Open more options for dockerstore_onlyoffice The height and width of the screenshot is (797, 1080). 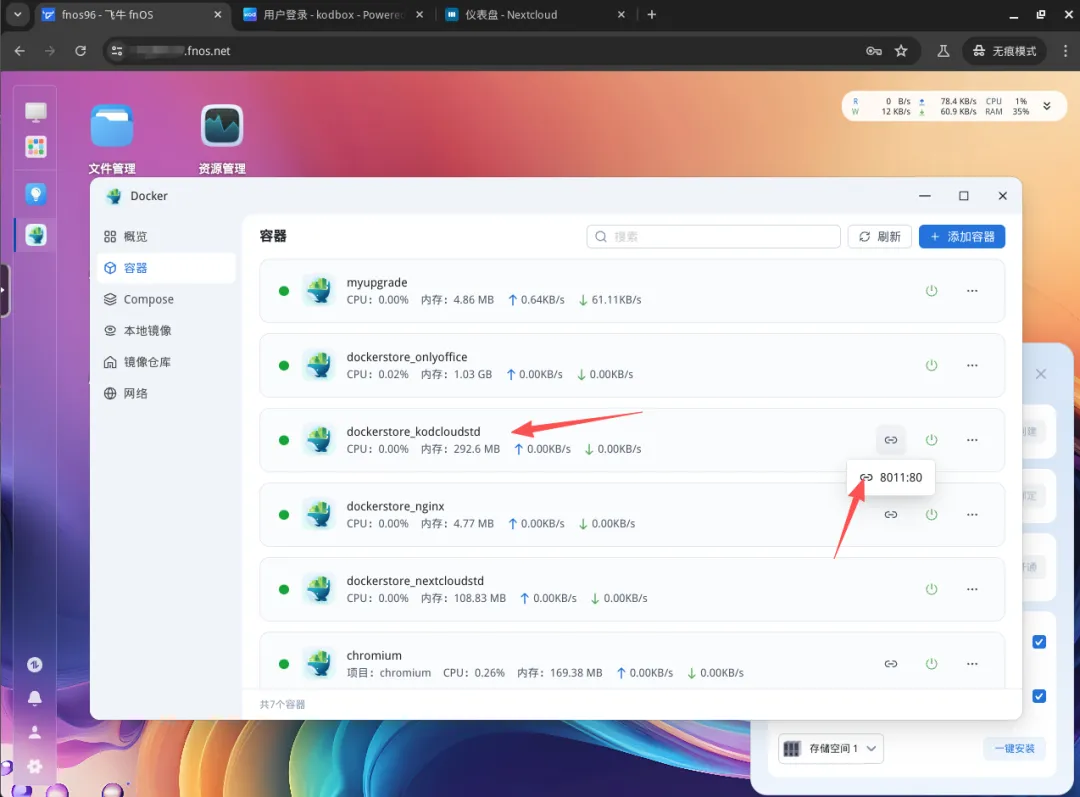972,365
